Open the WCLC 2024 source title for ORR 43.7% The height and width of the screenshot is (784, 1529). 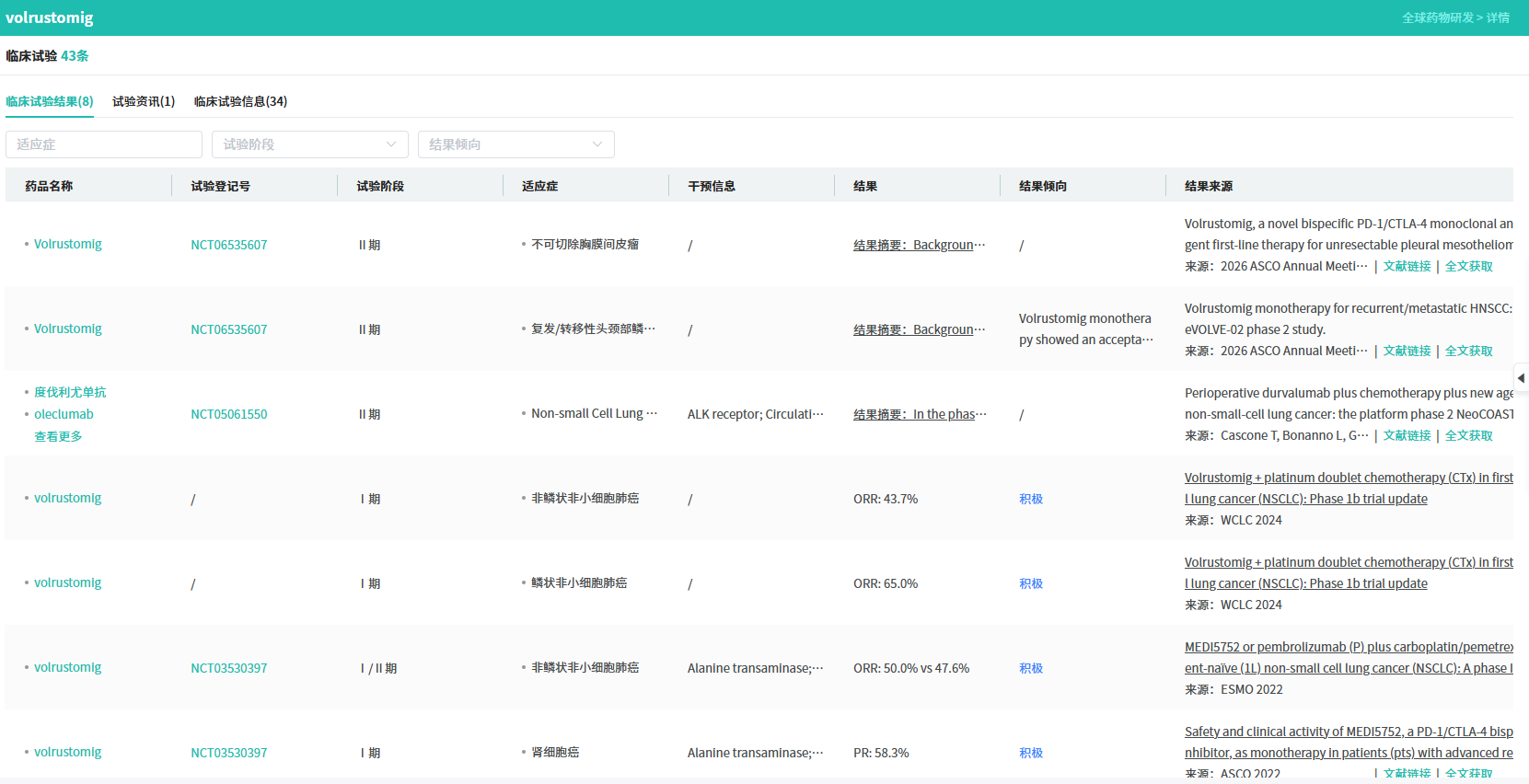tap(1349, 488)
